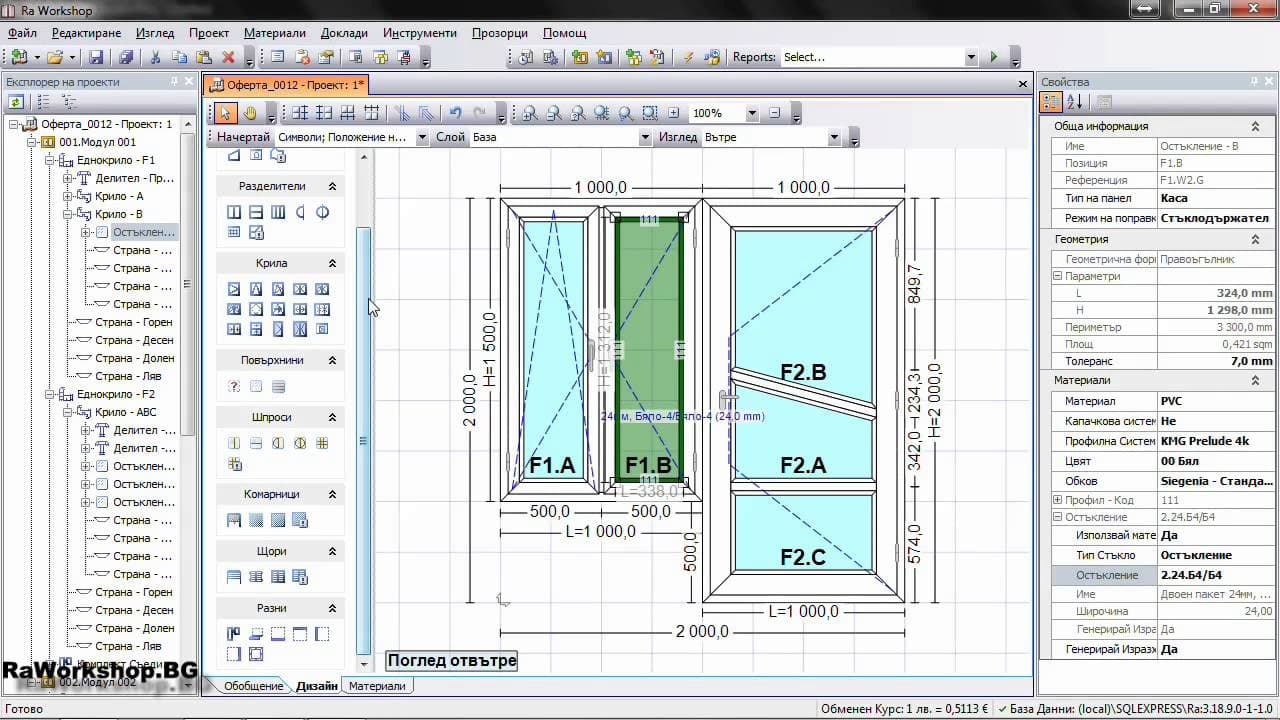
Task: Click the Толеранс value 7,0 mm field
Action: point(1215,361)
